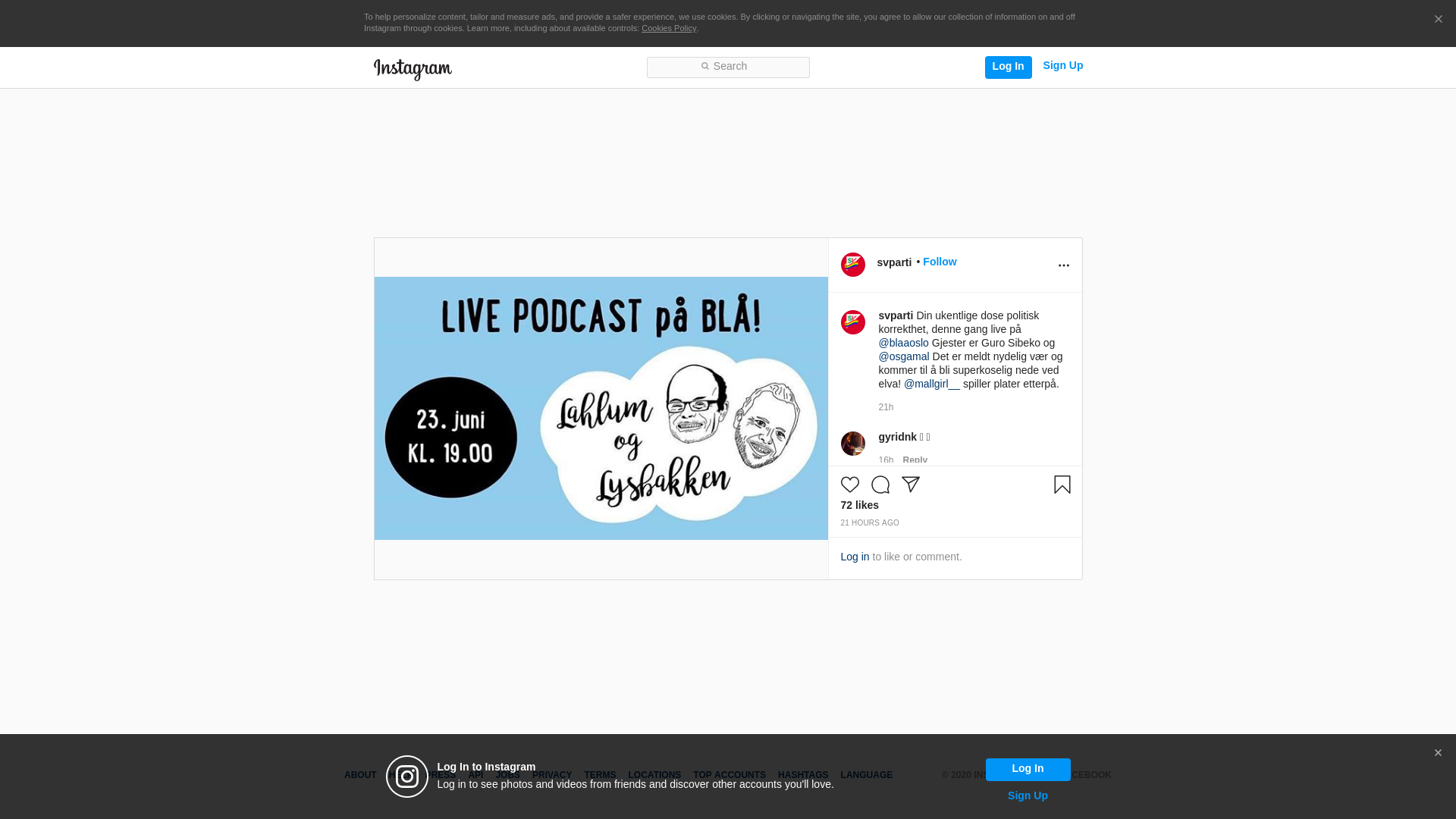The width and height of the screenshot is (1456, 819).
Task: Open the svparti username in the post header
Action: 894,262
